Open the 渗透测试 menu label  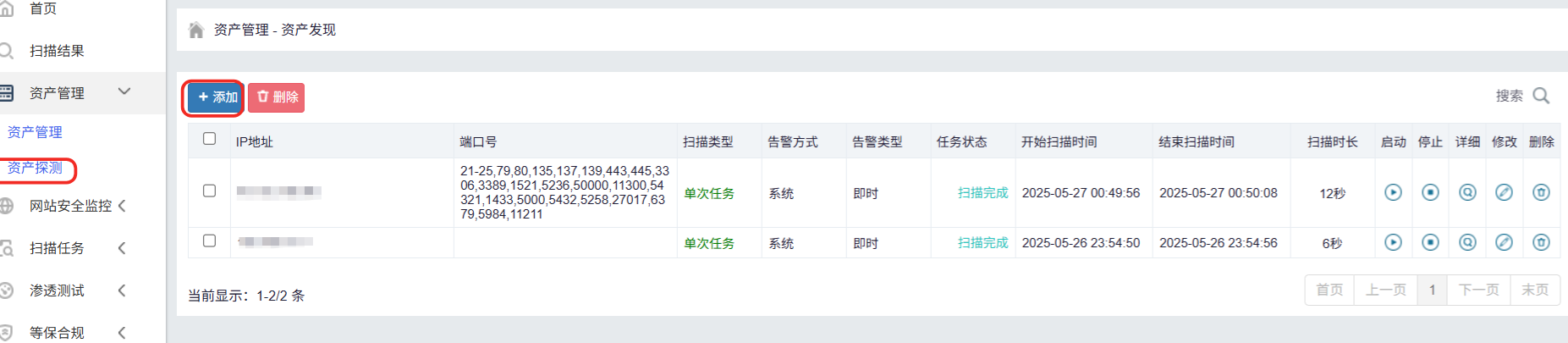[x=57, y=290]
